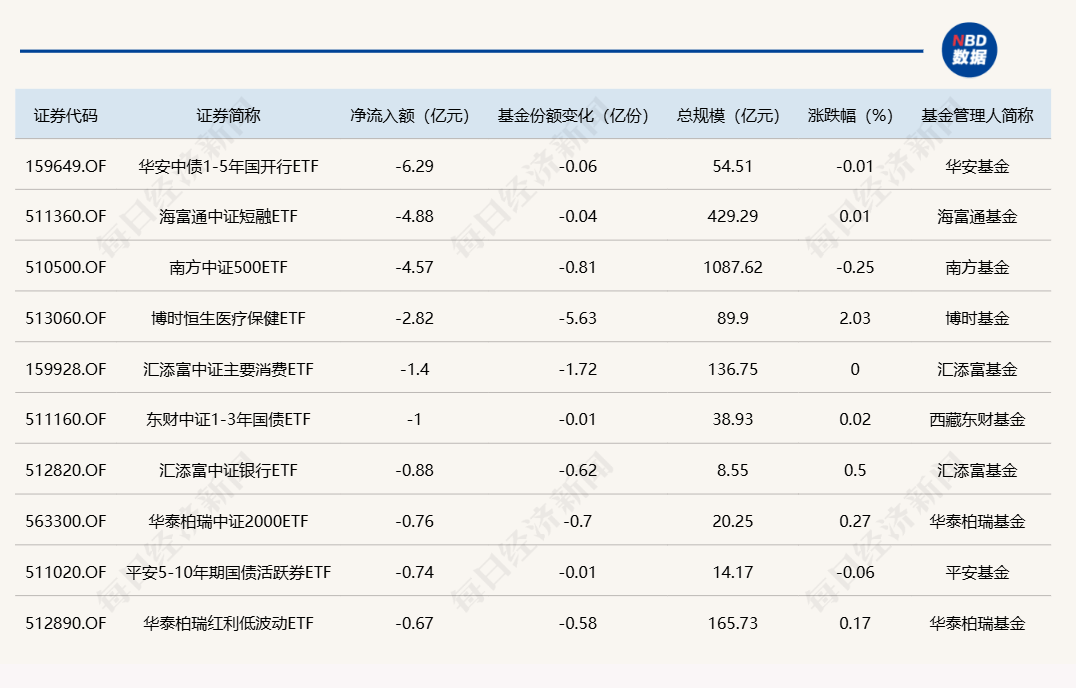The height and width of the screenshot is (688, 1076).
Task: Select price change value 0.27
Action: click(855, 521)
